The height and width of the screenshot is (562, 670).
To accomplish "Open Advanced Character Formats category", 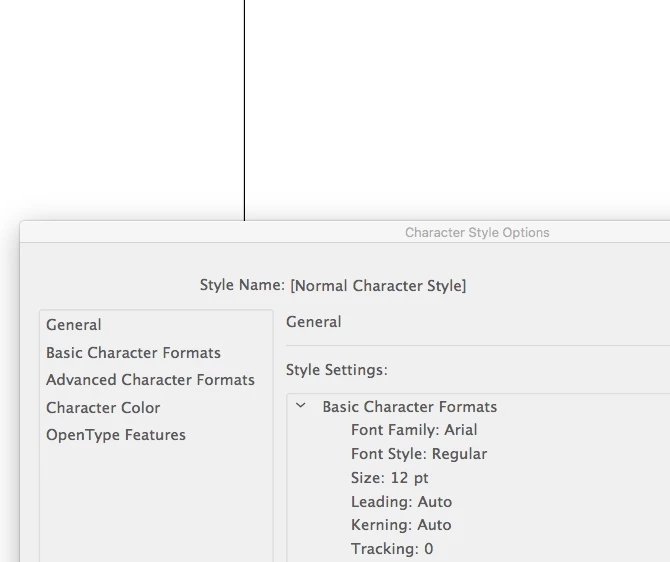I will [x=150, y=380].
